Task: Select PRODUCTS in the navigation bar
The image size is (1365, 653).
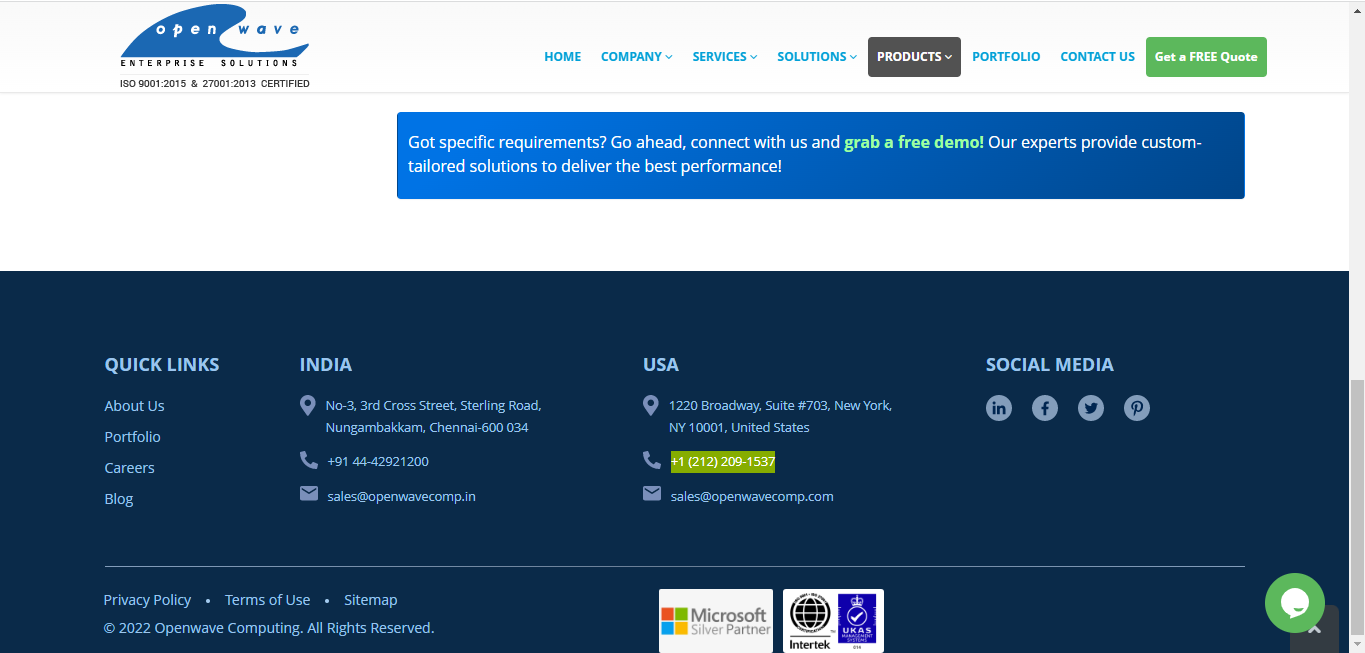Action: click(913, 56)
